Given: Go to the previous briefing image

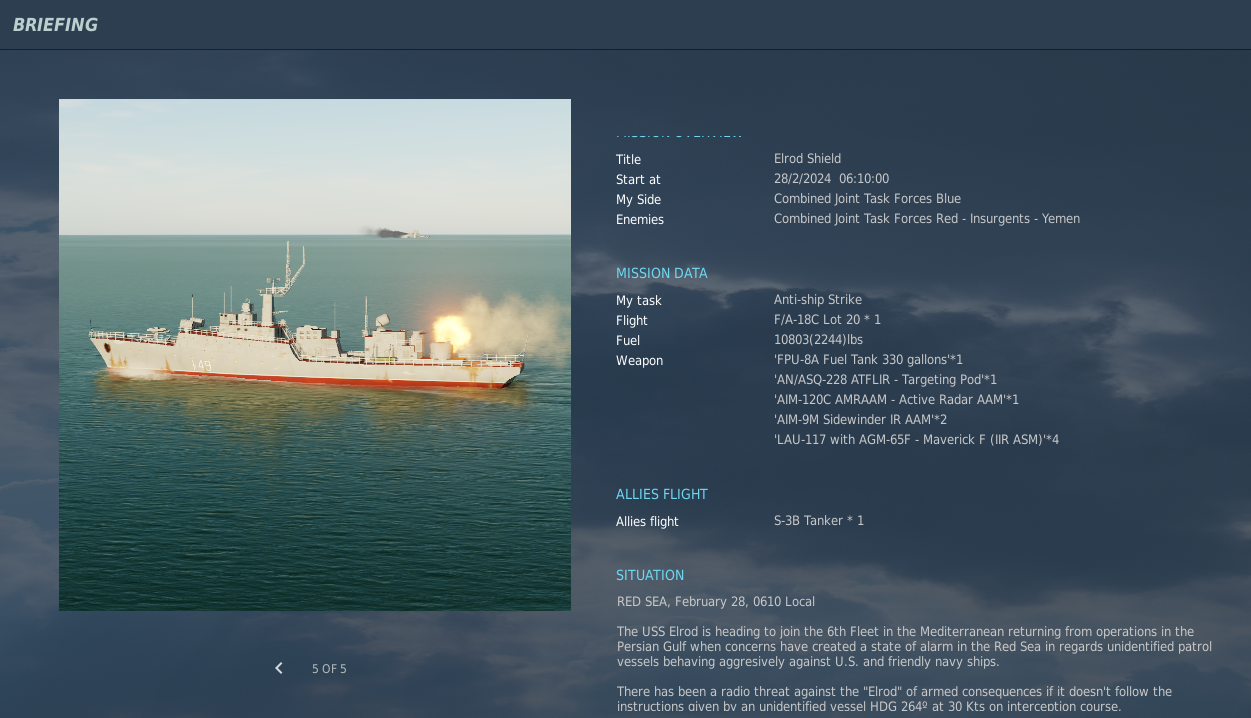Looking at the screenshot, I should coord(279,668).
